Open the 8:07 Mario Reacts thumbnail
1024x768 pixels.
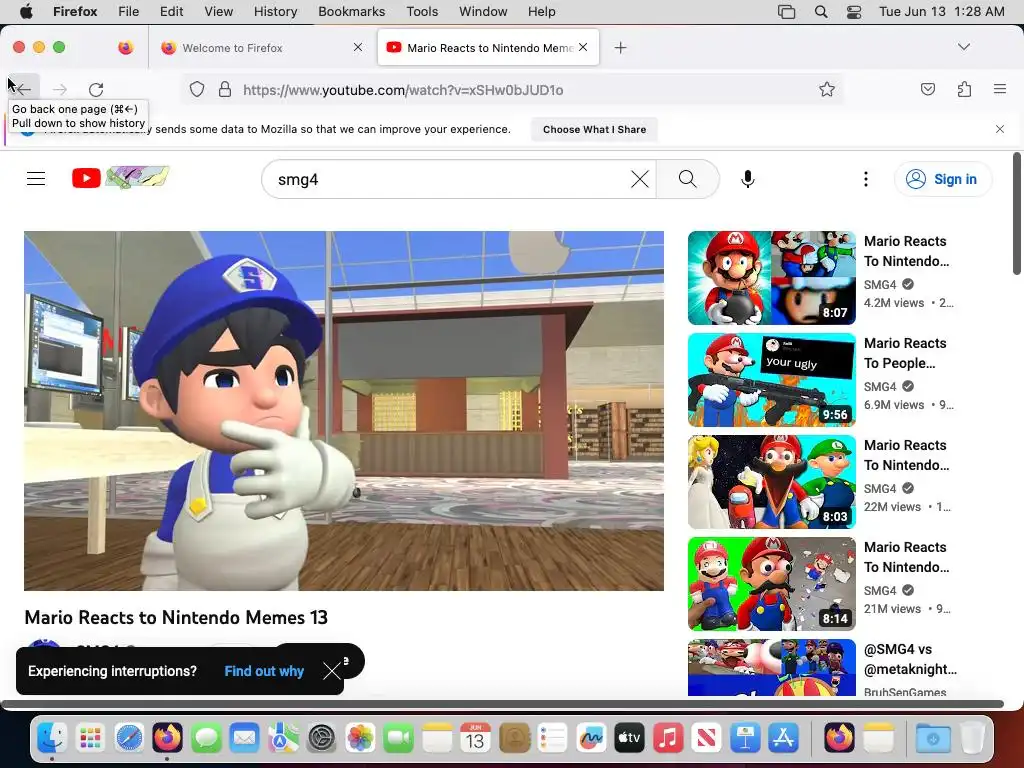(771, 278)
